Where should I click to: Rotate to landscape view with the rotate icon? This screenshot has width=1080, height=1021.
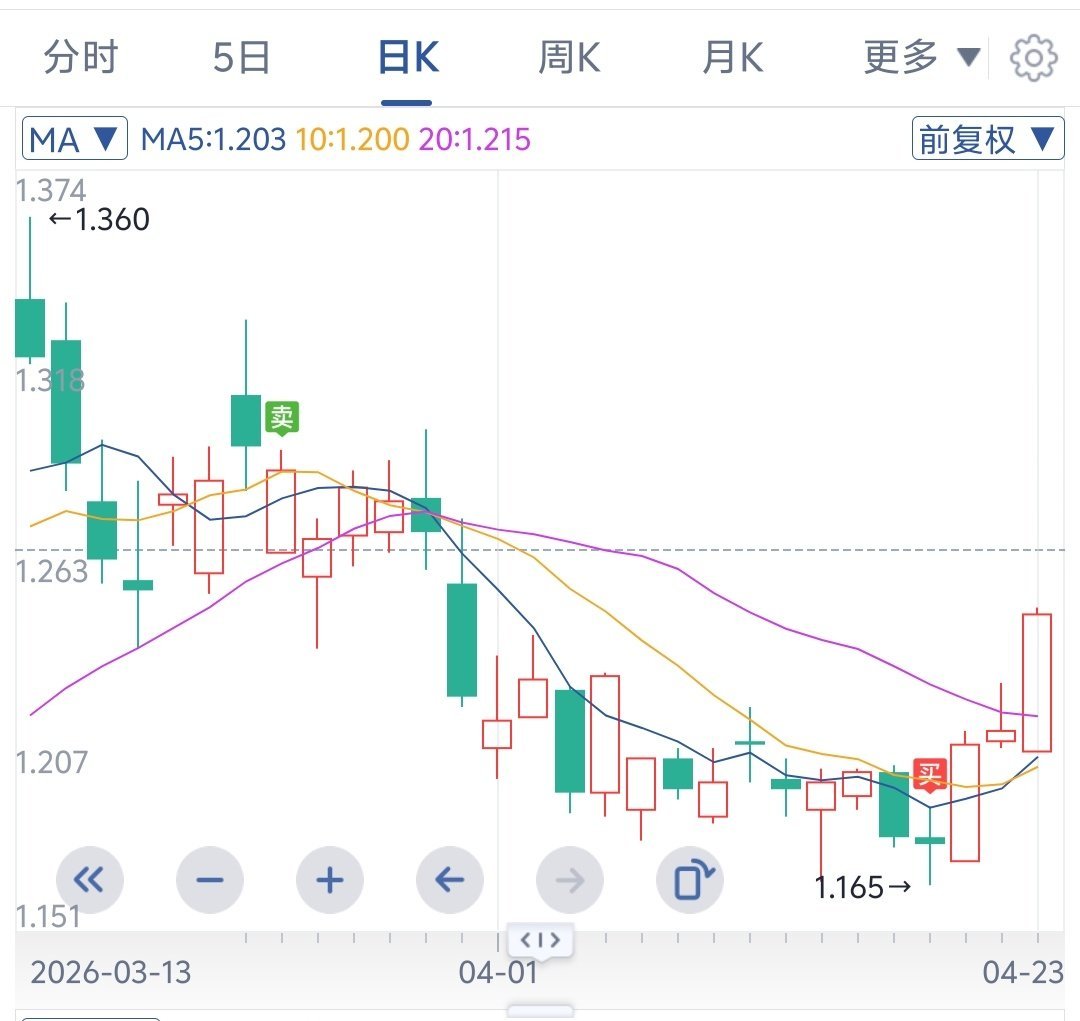click(690, 880)
